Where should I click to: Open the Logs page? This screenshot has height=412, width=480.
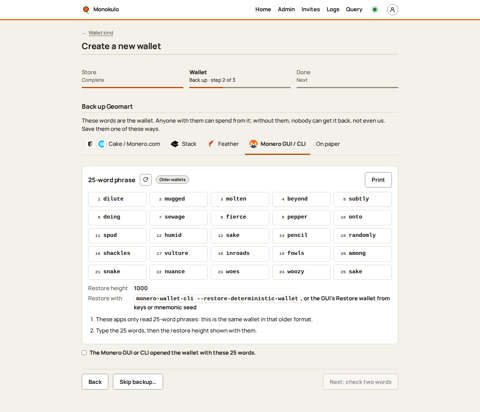(x=333, y=9)
